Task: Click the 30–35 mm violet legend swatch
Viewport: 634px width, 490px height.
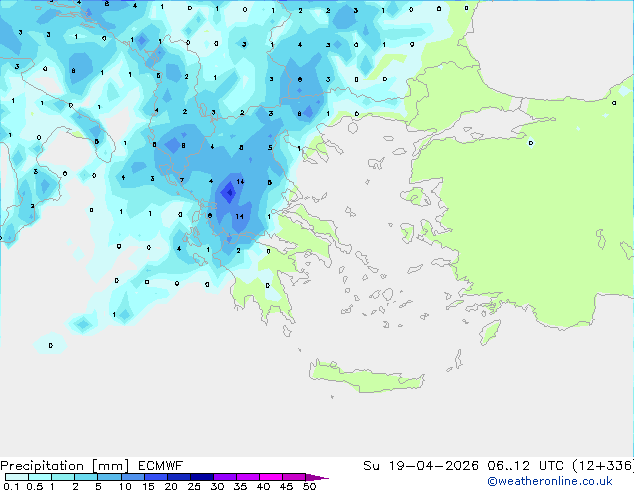Action: [x=225, y=477]
